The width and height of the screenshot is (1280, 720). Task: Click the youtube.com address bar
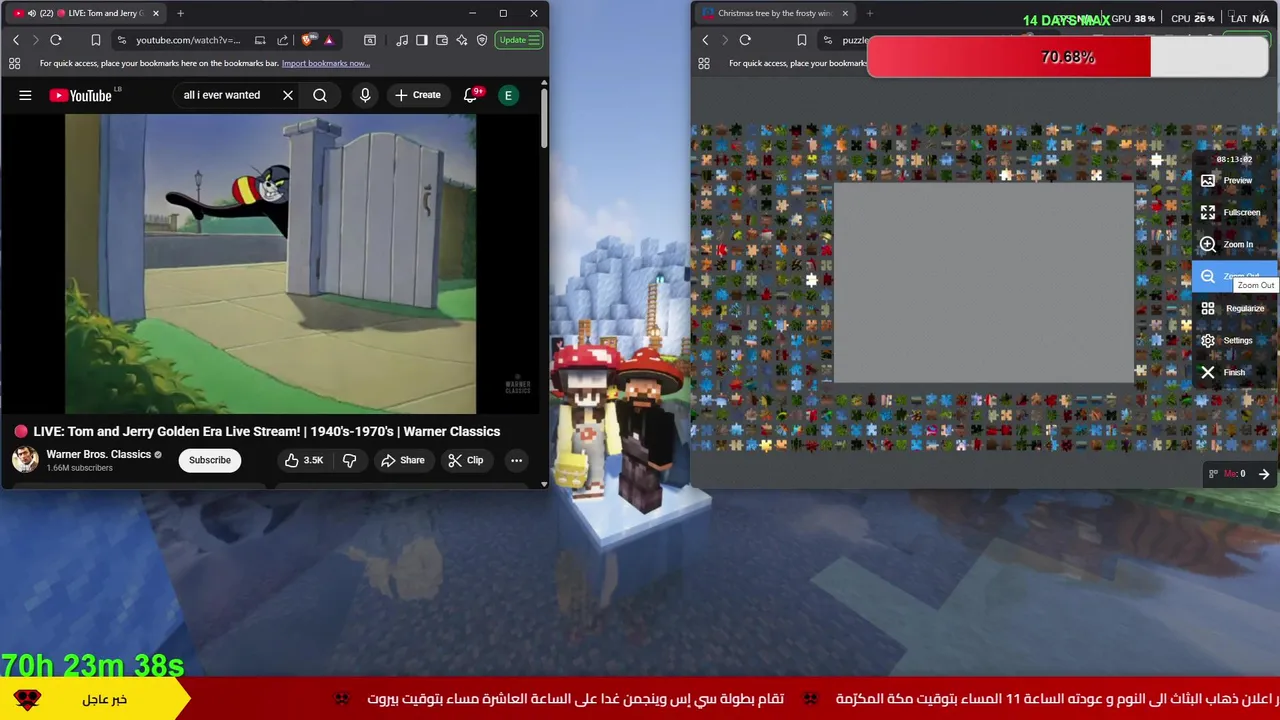coord(188,40)
